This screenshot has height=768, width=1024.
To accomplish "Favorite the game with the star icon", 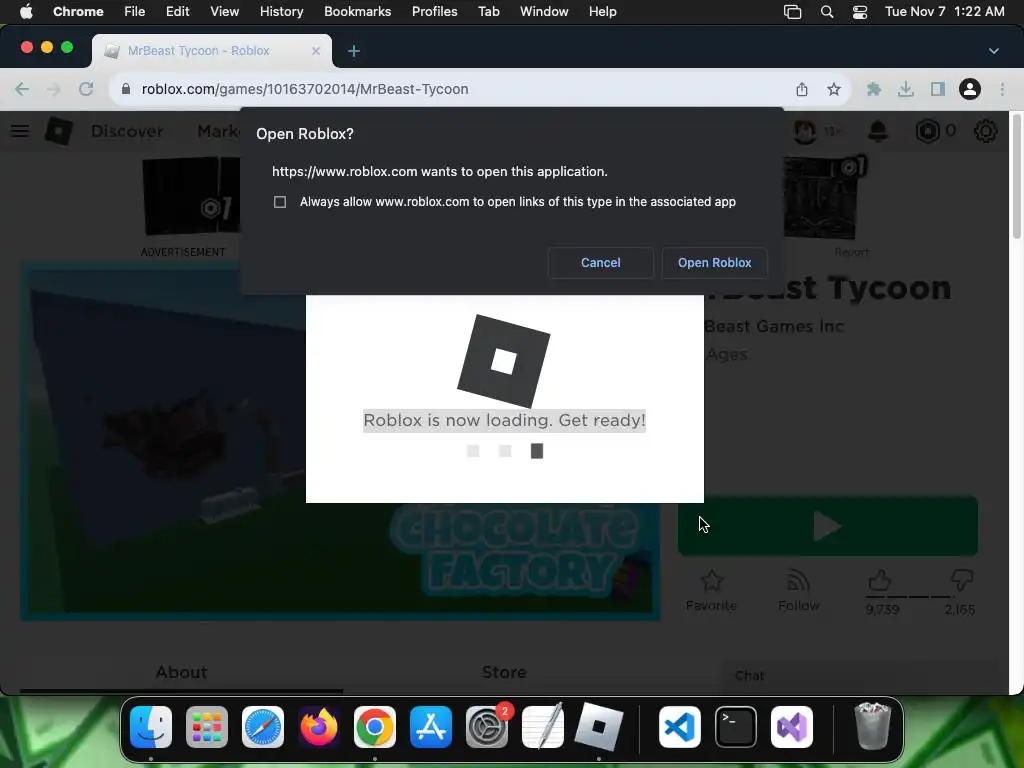I will tap(711, 581).
